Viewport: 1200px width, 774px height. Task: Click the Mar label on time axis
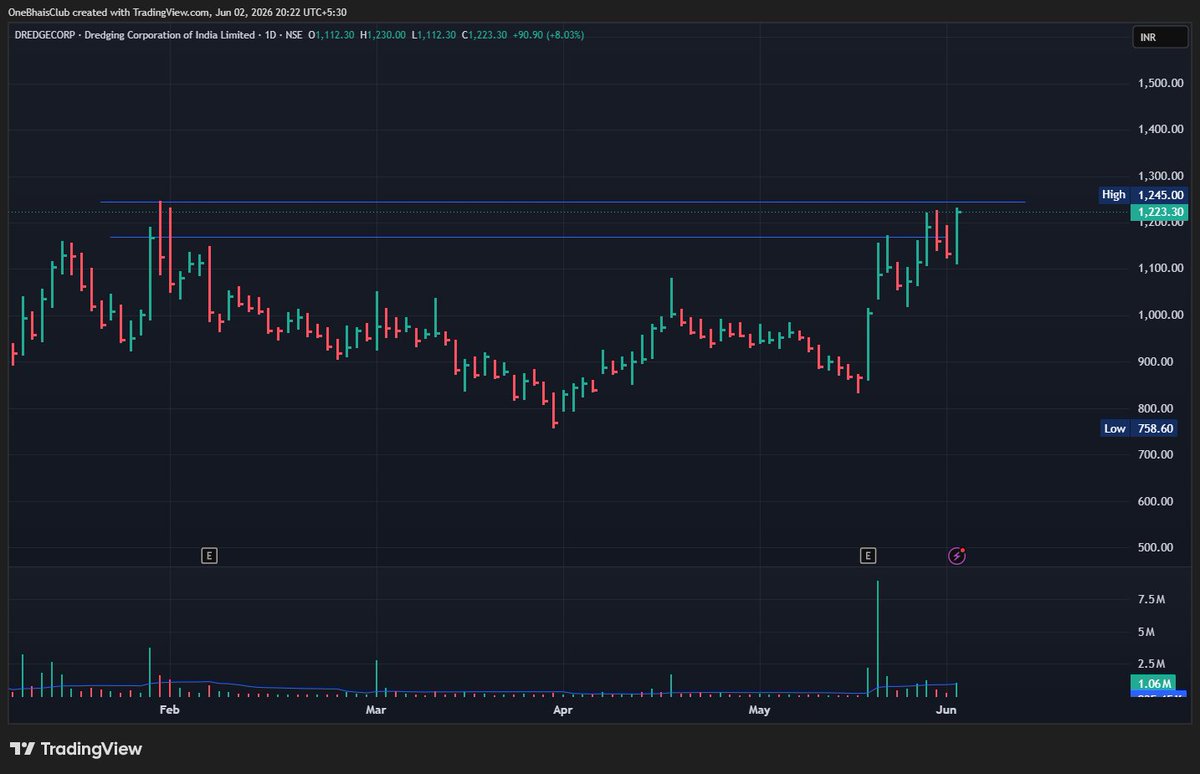376,710
